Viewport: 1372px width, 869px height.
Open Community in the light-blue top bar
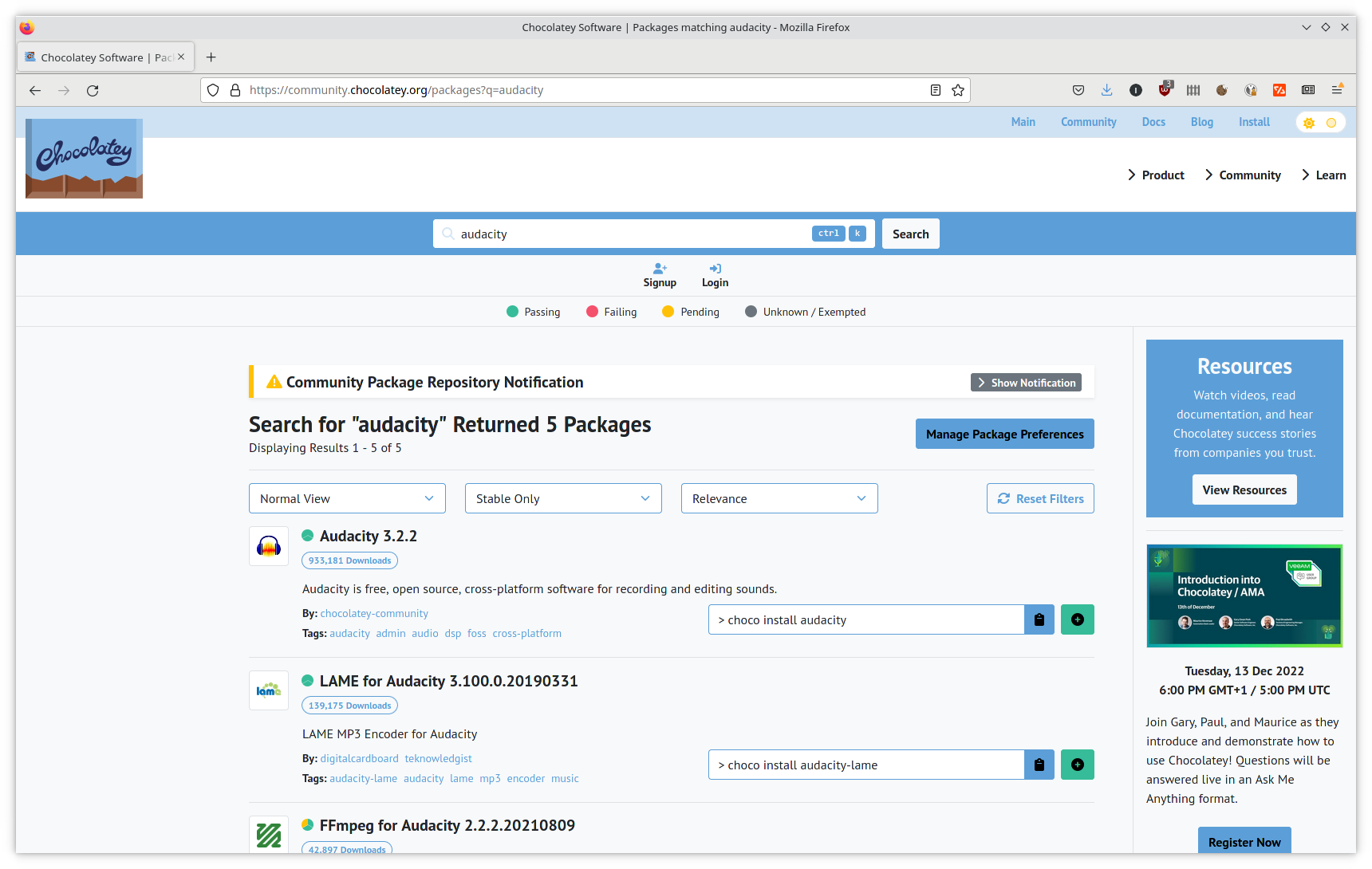click(1089, 122)
